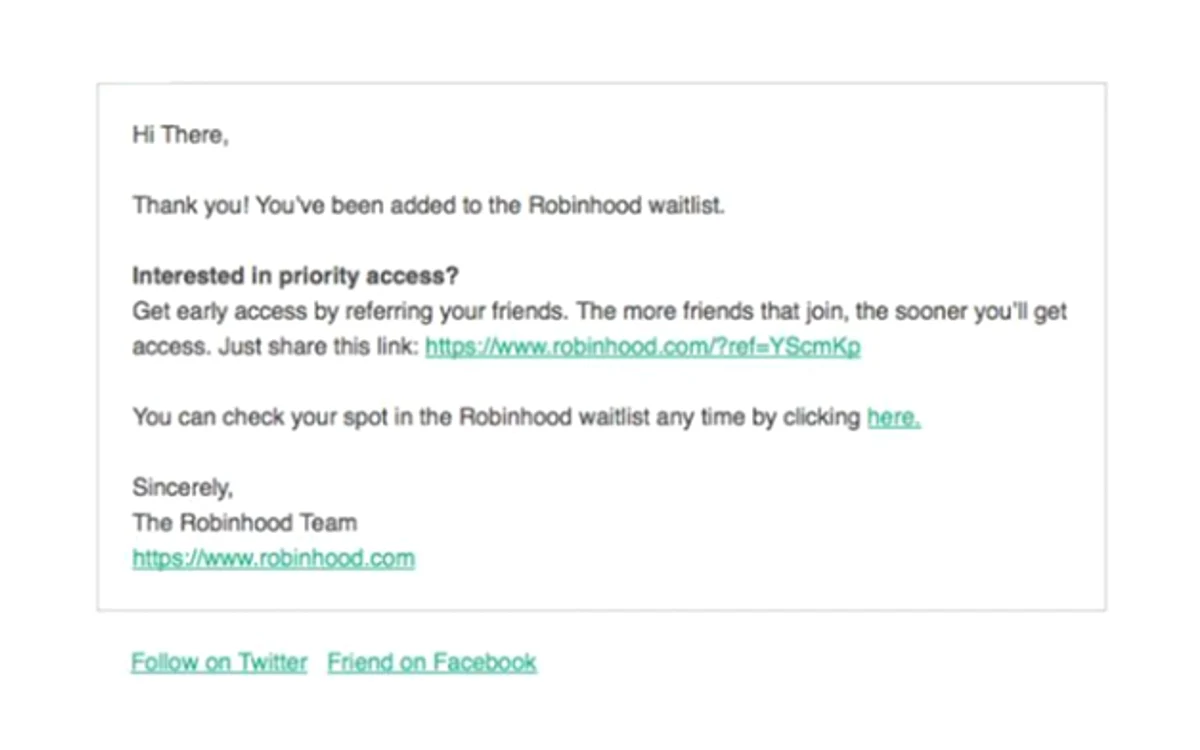Viewport: 1200px width, 750px height.
Task: Click "access." starting the referral link line
Action: coord(164,347)
